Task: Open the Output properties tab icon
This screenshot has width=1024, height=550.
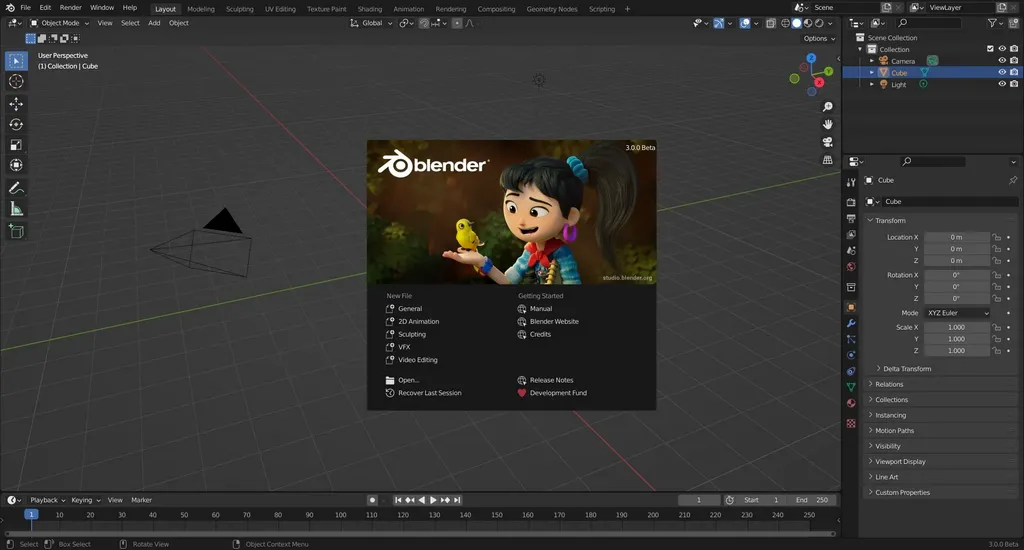Action: tap(851, 219)
